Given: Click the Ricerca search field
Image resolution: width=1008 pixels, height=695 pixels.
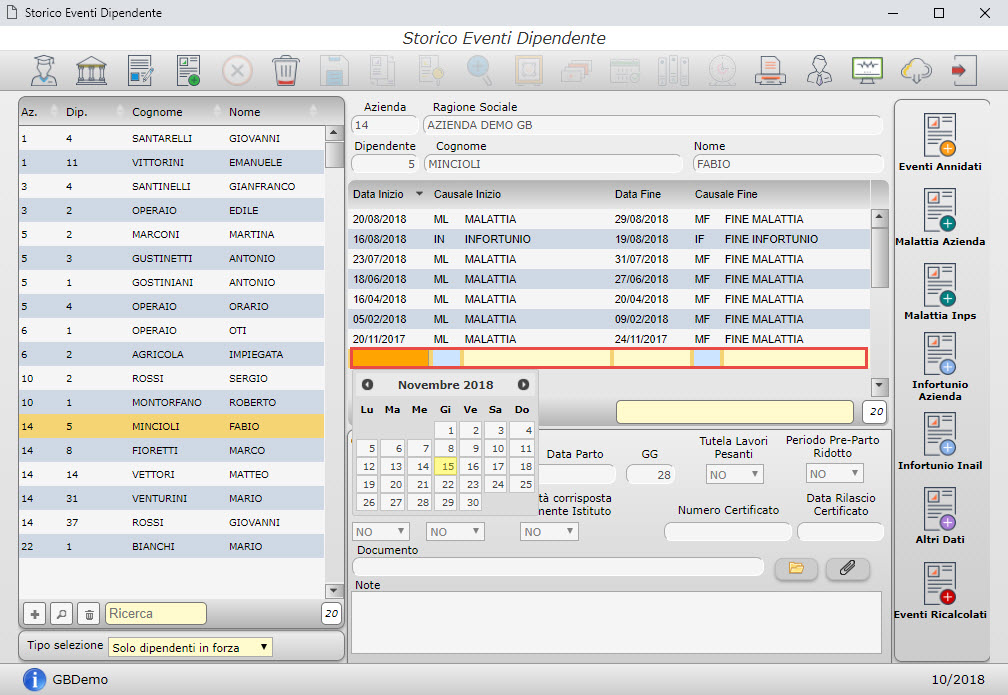Looking at the screenshot, I should [x=156, y=614].
